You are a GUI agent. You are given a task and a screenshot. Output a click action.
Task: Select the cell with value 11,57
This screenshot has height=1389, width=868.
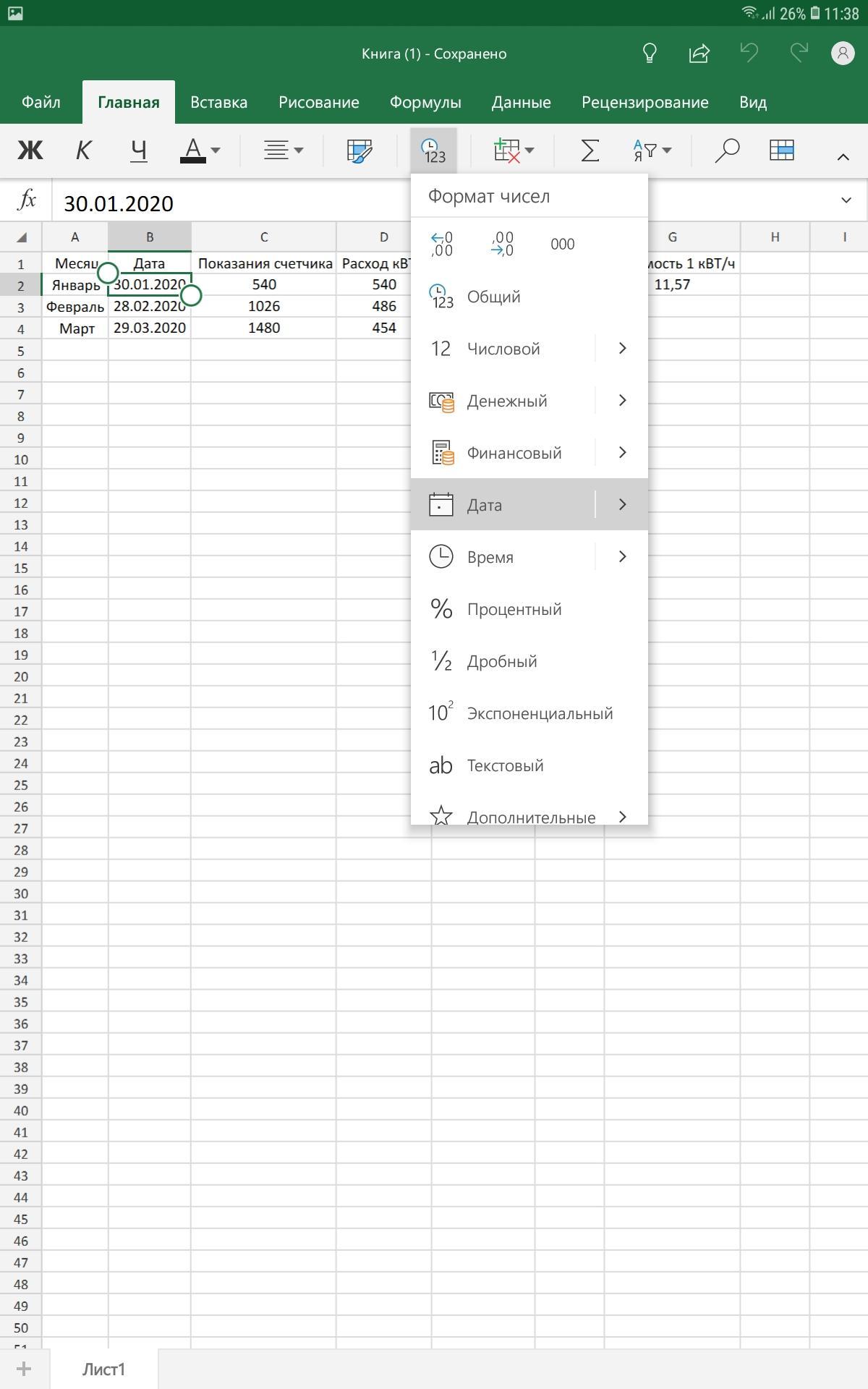coord(672,284)
